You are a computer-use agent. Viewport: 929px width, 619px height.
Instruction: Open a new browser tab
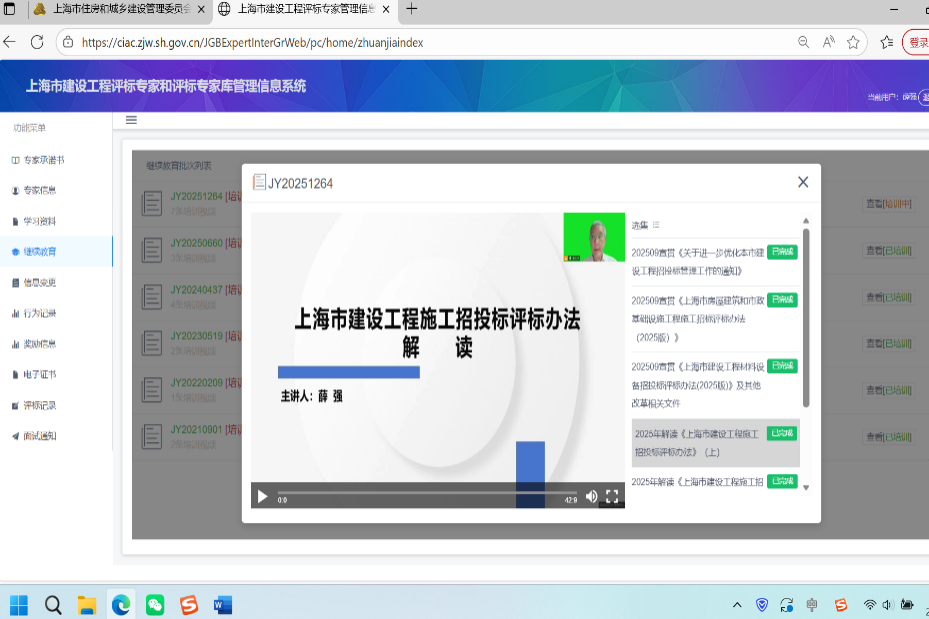click(412, 9)
